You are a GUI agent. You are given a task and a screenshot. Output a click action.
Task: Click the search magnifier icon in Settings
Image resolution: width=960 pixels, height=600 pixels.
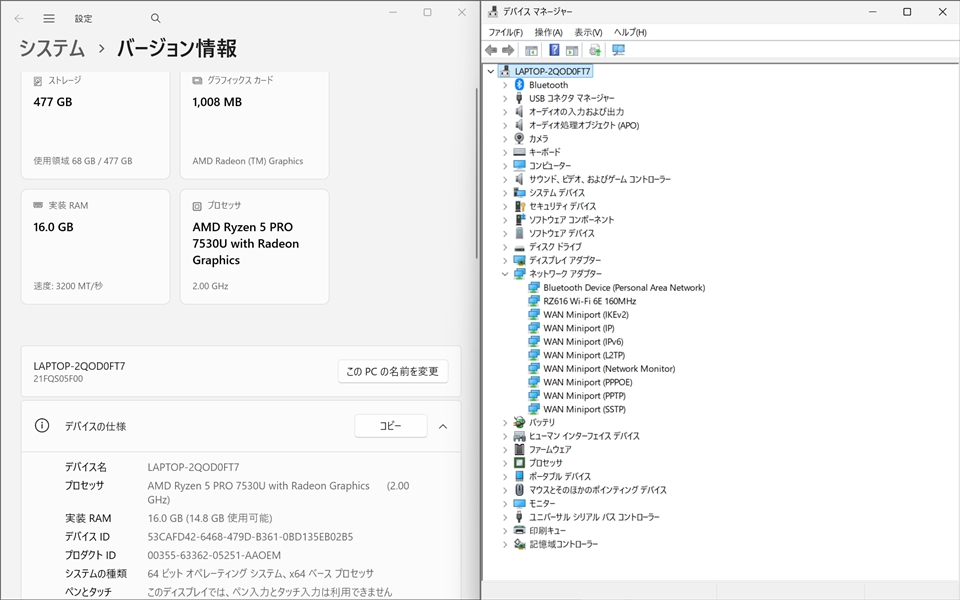pyautogui.click(x=155, y=18)
